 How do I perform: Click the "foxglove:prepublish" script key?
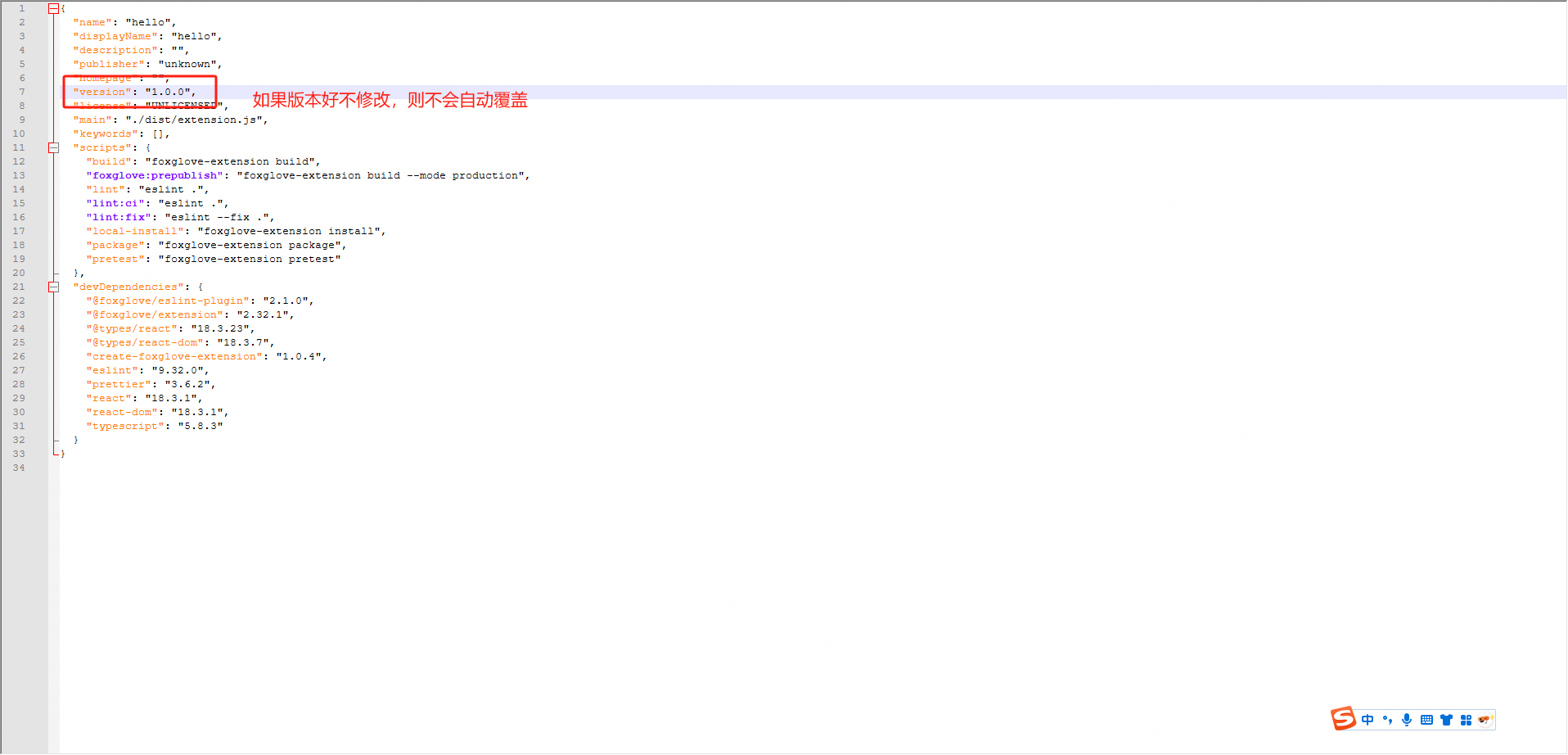pos(155,175)
